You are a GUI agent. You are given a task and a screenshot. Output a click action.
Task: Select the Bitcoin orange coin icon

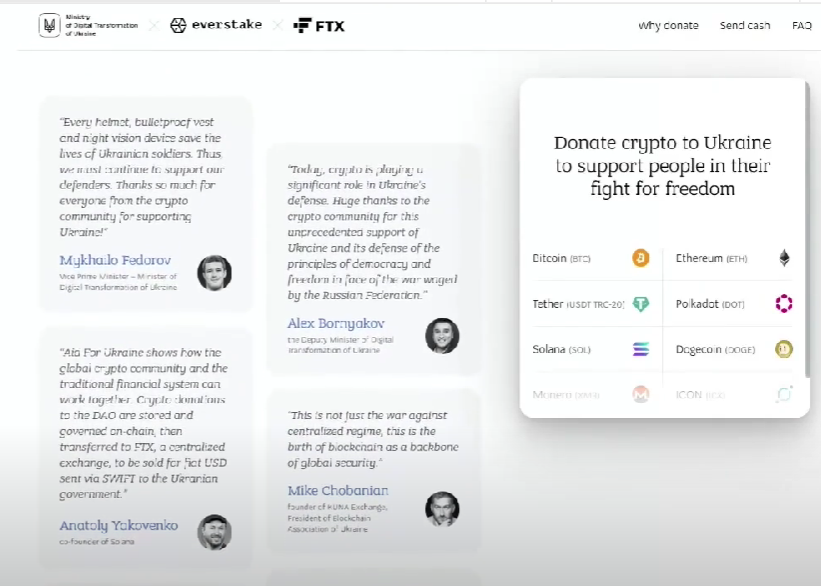pyautogui.click(x=640, y=258)
